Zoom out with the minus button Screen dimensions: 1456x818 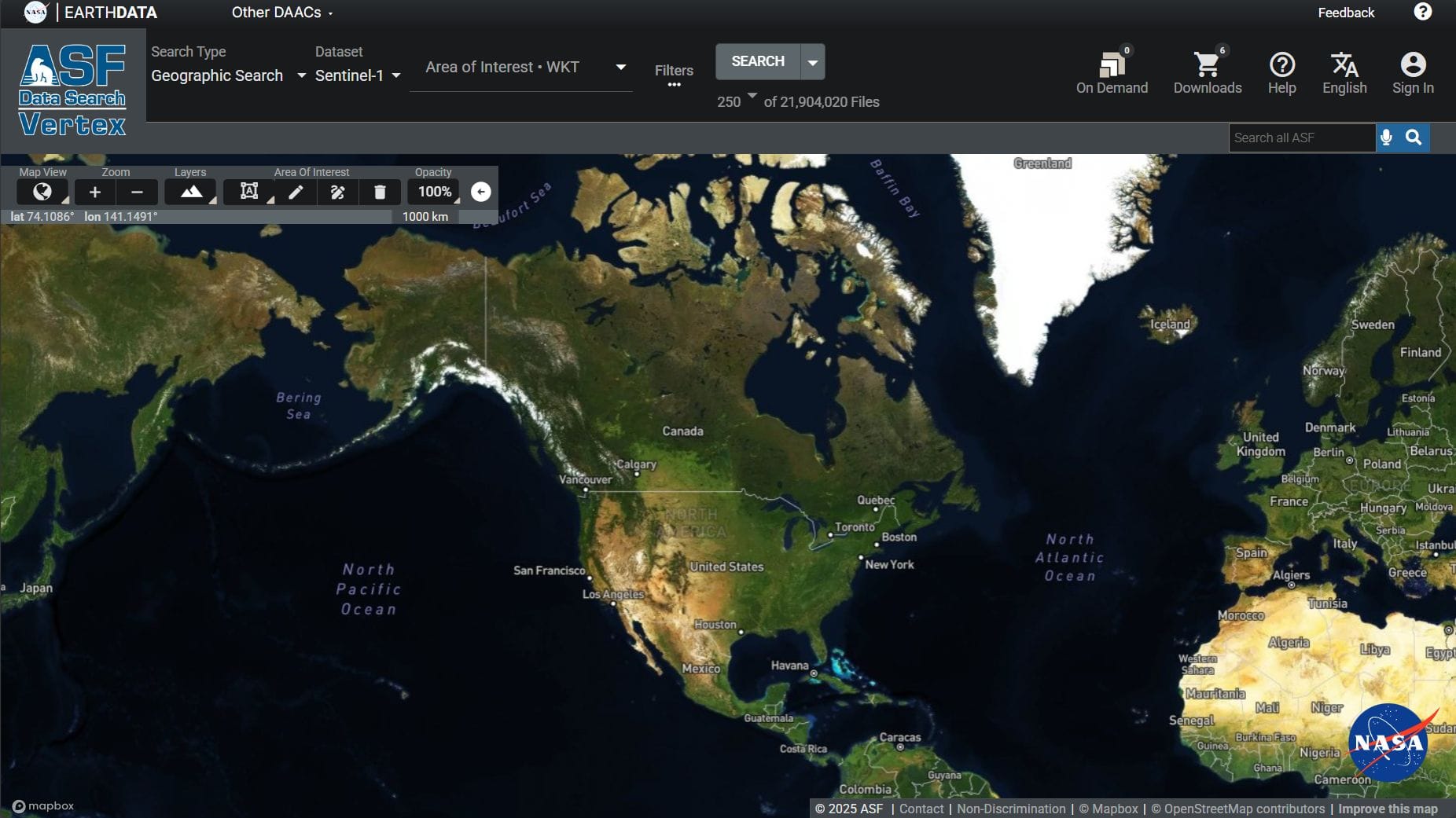(137, 192)
